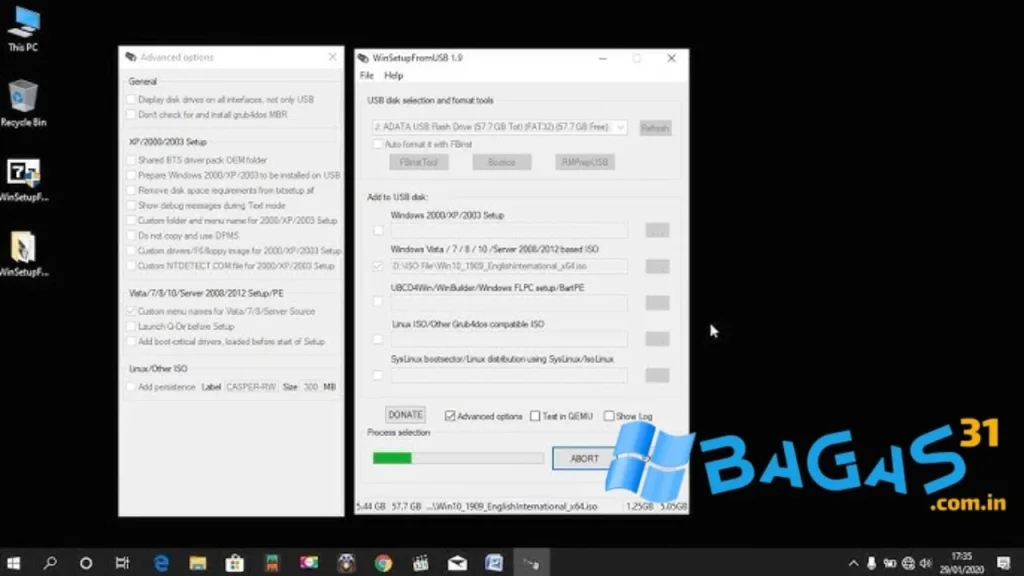This screenshot has height=576, width=1024.
Task: Open network globe icon in tray
Action: click(x=908, y=563)
